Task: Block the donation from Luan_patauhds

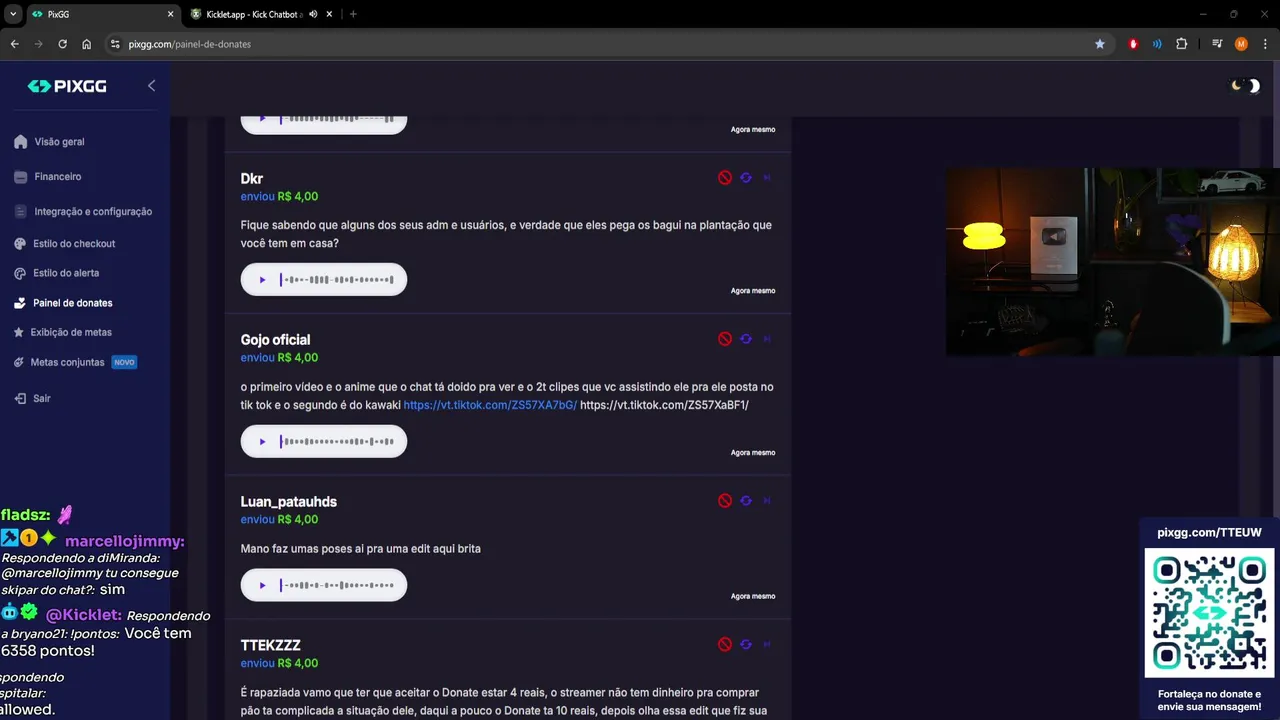Action: click(725, 500)
